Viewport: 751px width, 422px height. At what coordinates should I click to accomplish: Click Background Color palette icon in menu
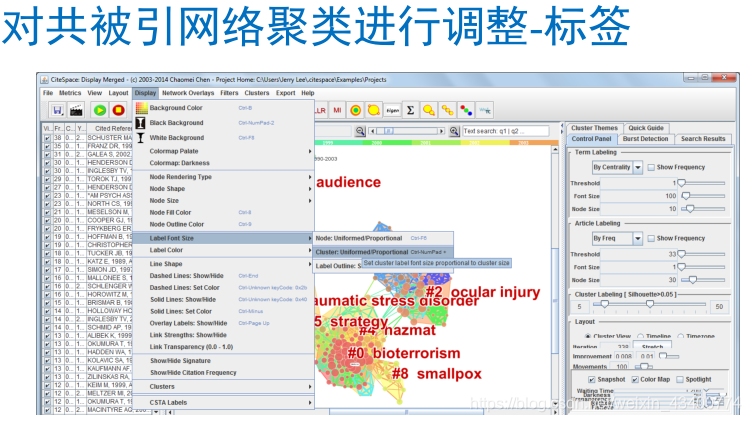(x=141, y=108)
